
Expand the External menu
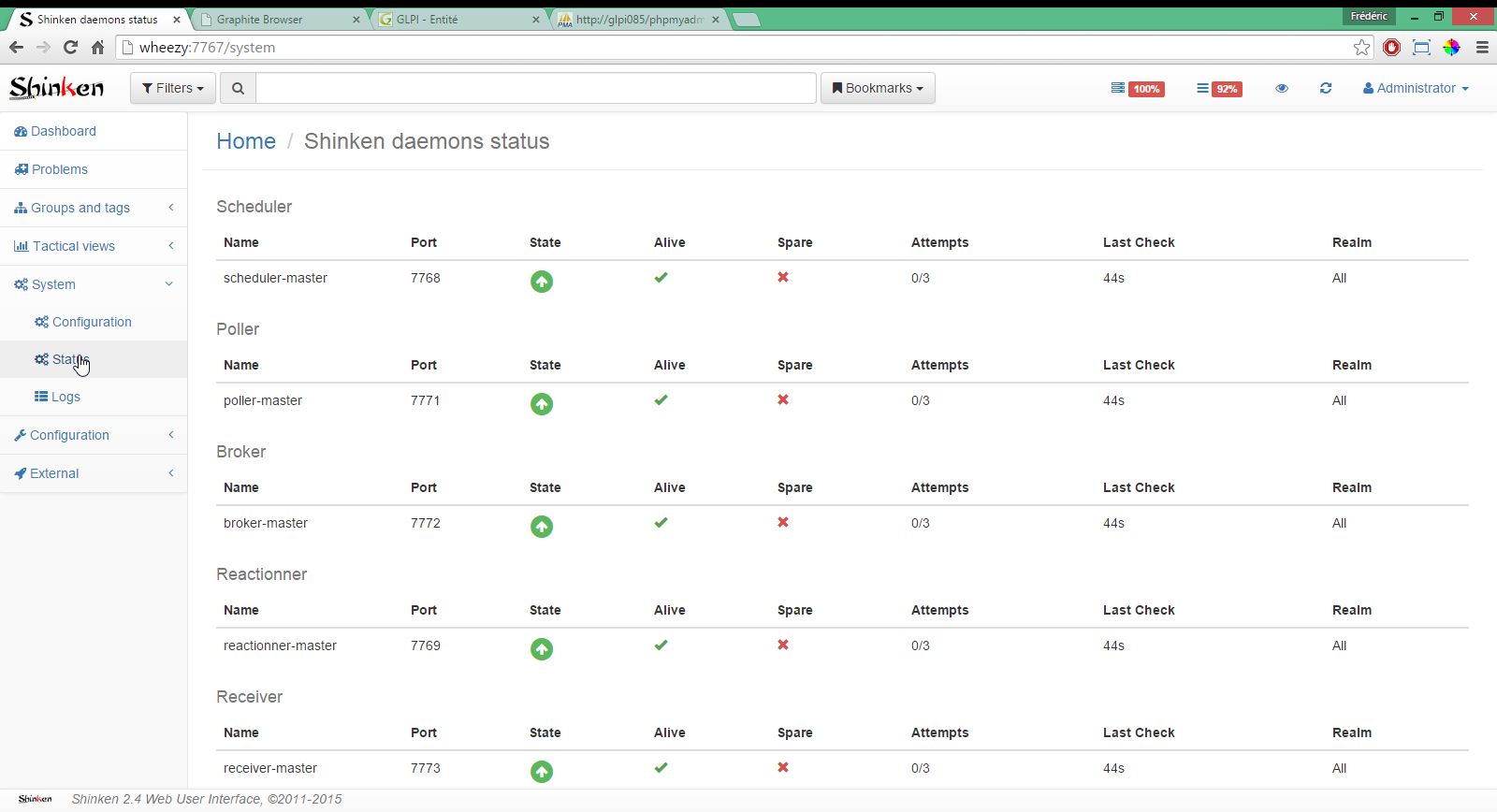pos(94,473)
